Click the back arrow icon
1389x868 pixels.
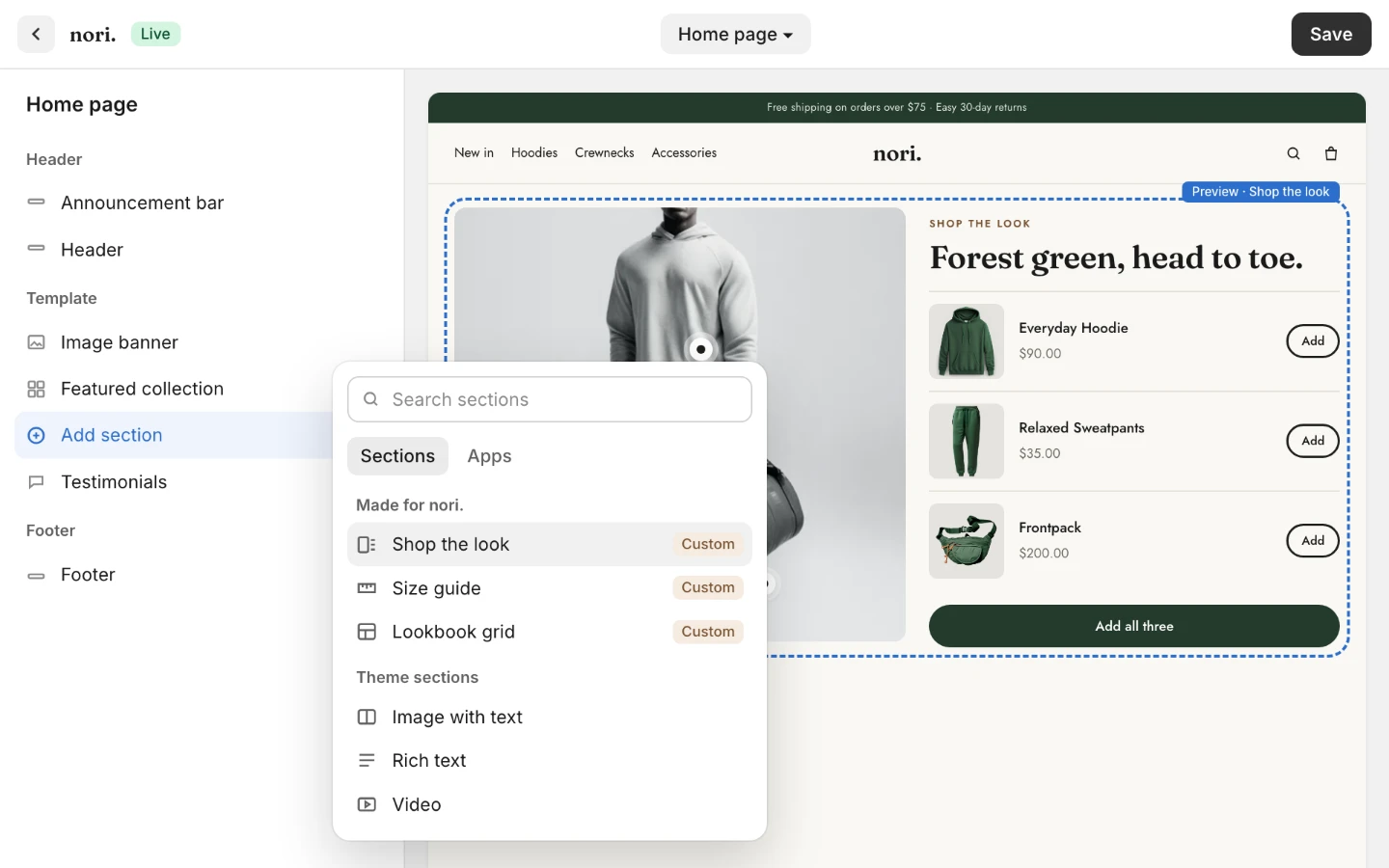coord(36,34)
